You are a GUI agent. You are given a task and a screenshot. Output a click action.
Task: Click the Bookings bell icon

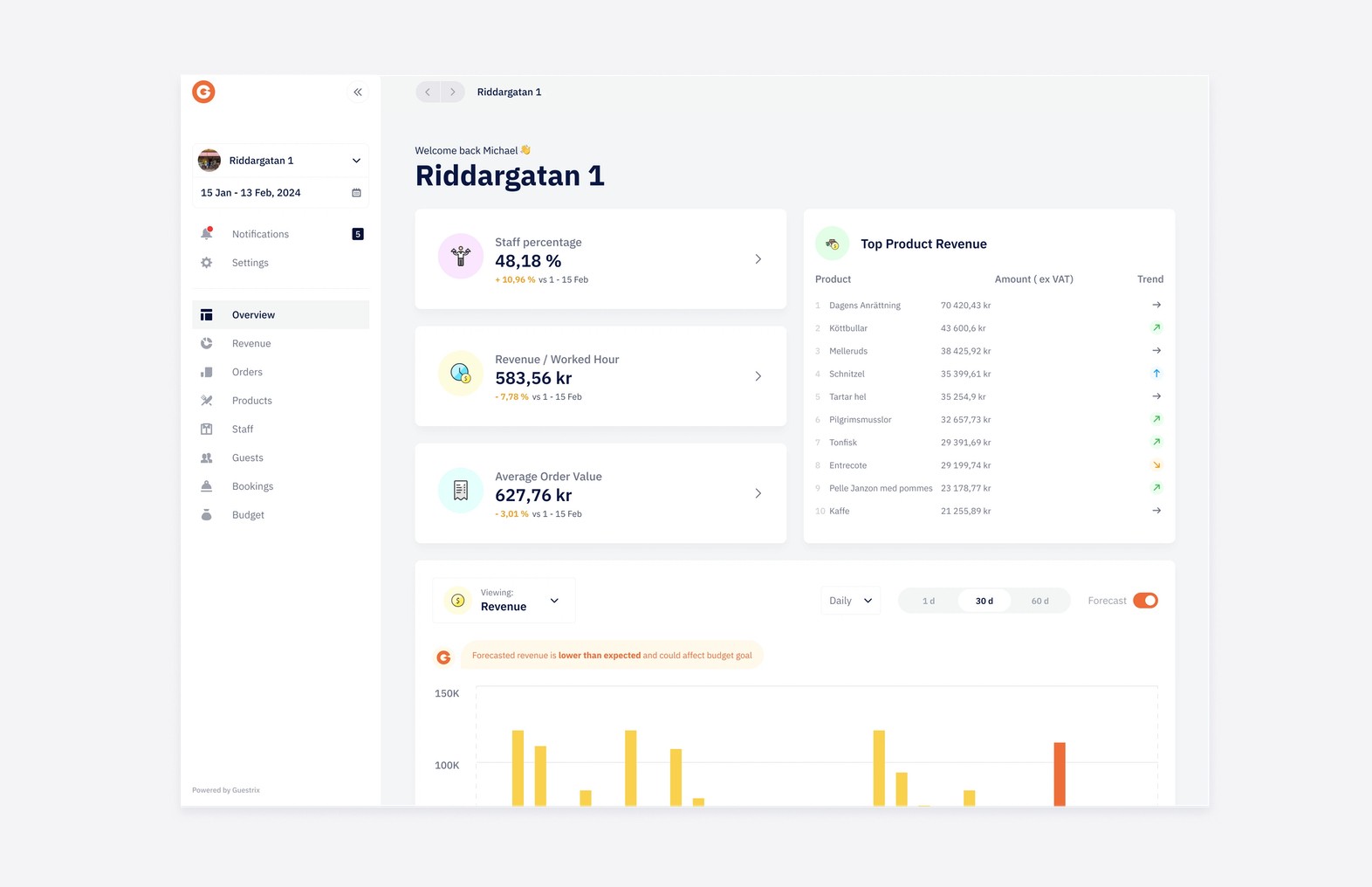[207, 486]
